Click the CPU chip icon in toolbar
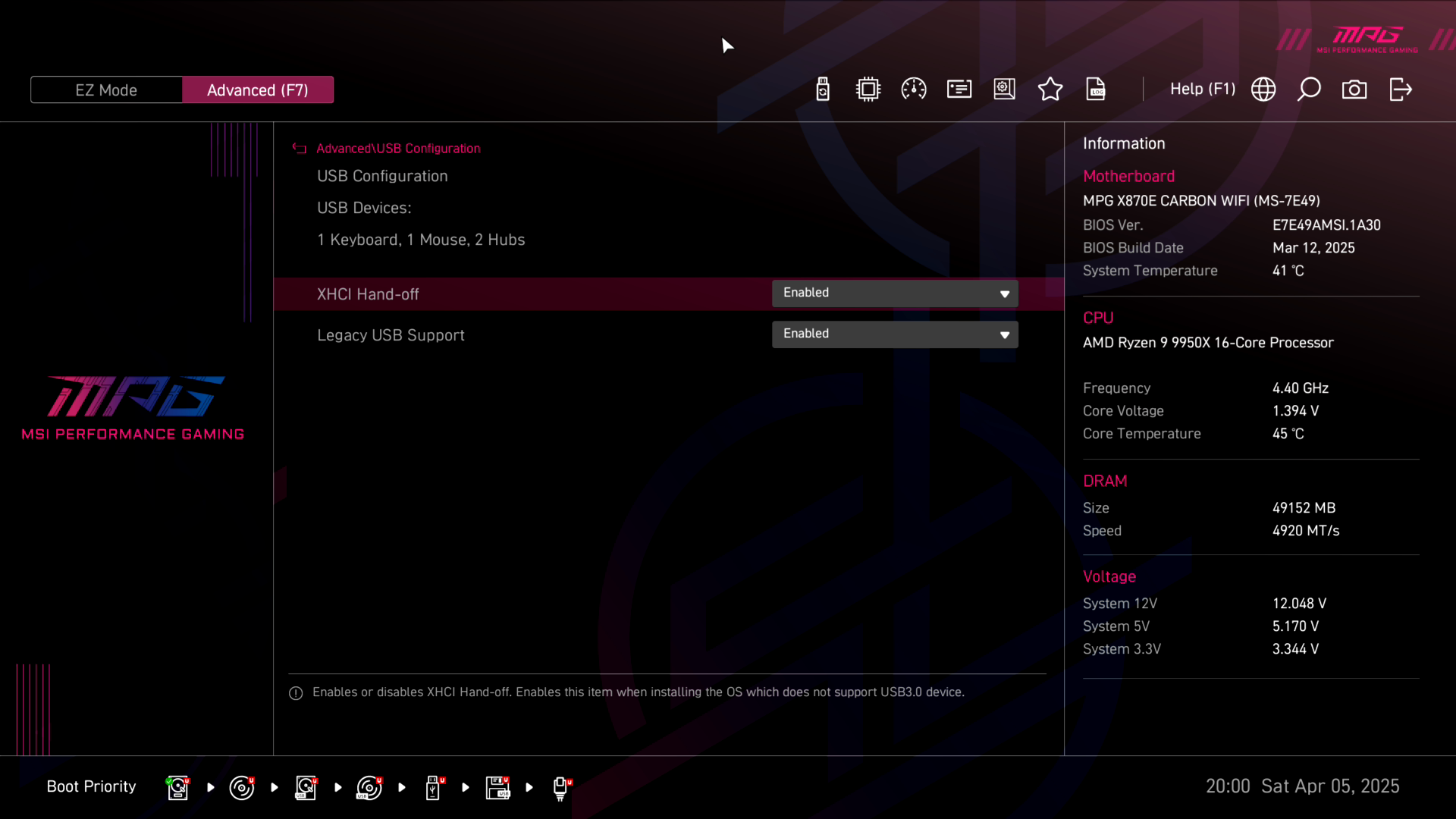Viewport: 1456px width, 819px height. pyautogui.click(x=868, y=89)
